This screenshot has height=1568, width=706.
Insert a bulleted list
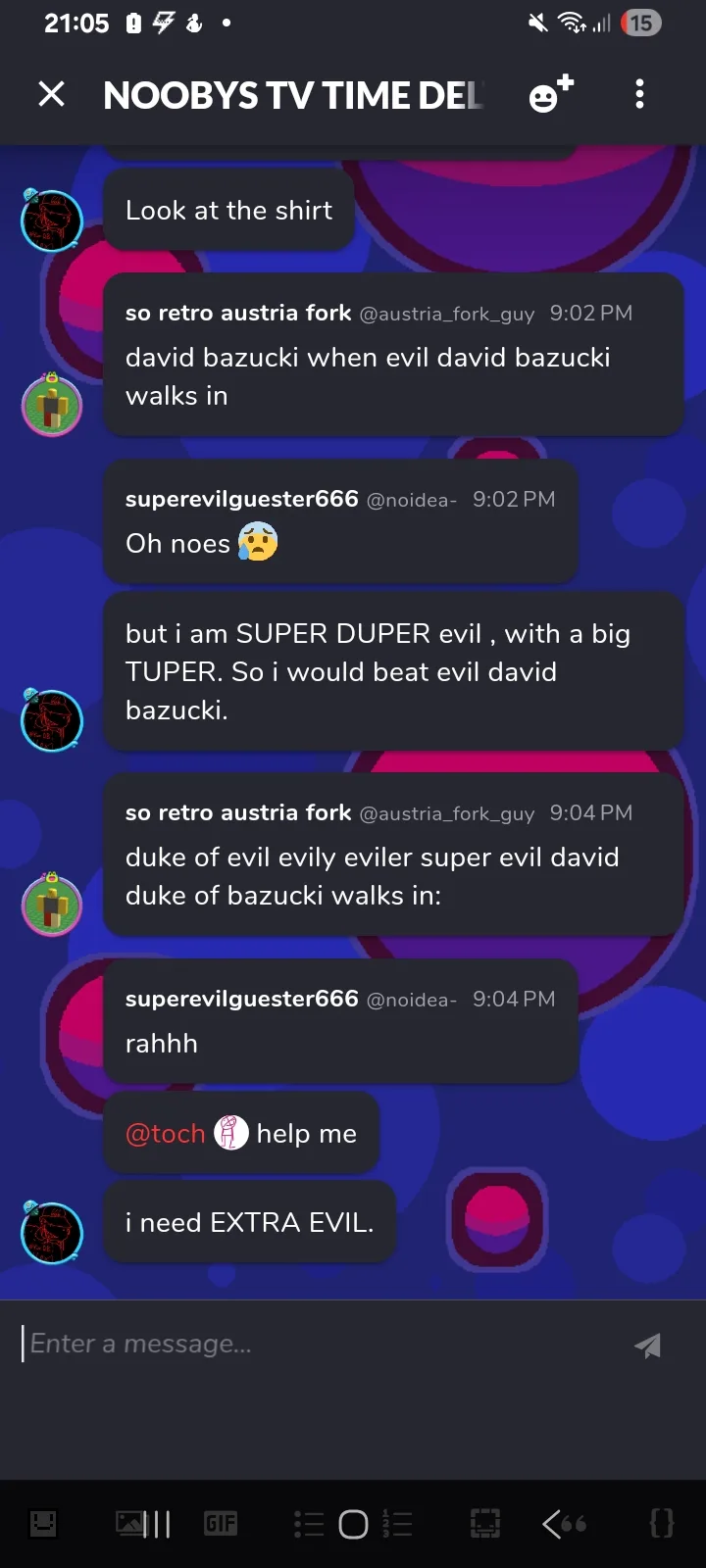pos(309,1524)
